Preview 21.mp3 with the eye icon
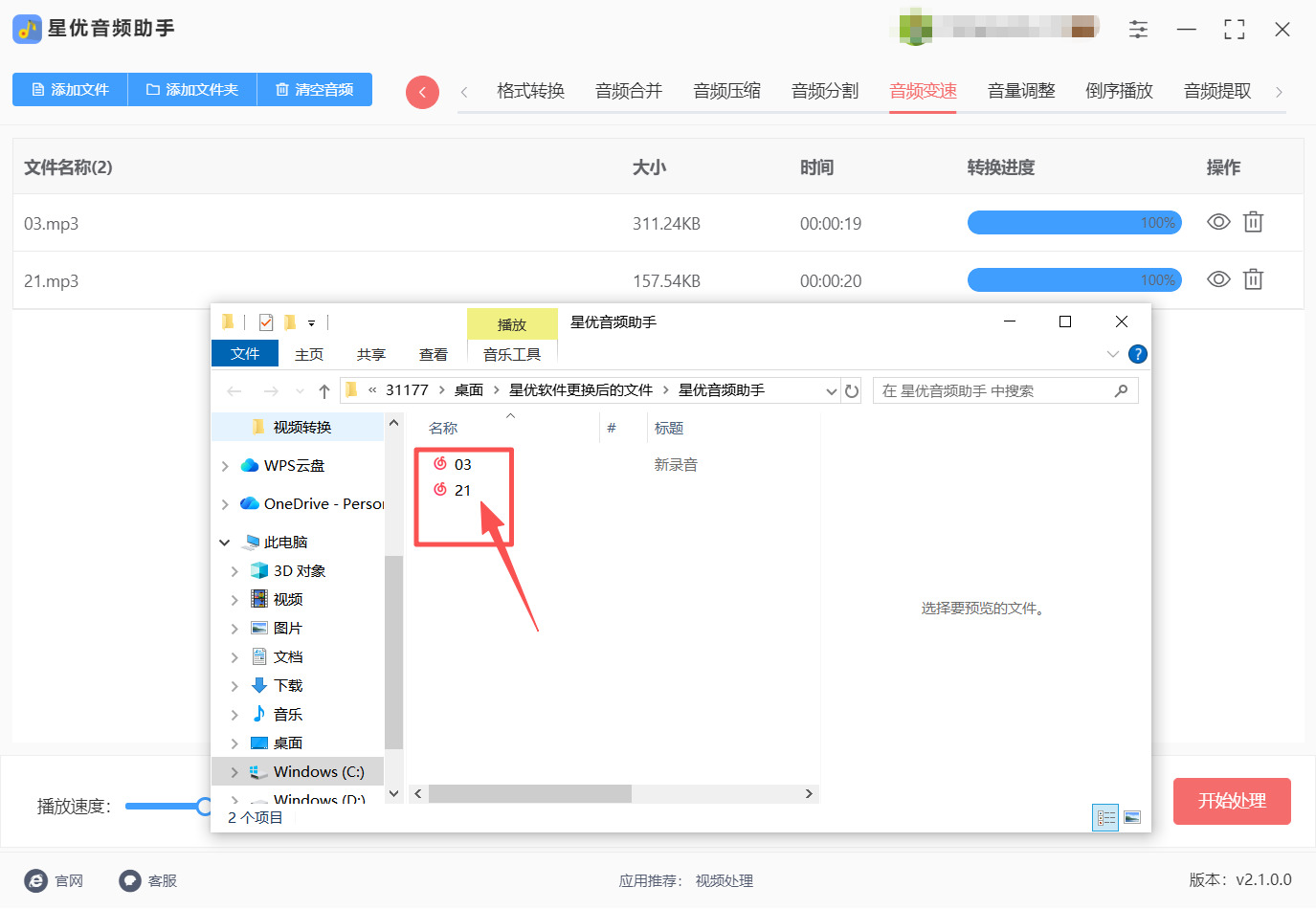The width and height of the screenshot is (1316, 909). click(1218, 279)
